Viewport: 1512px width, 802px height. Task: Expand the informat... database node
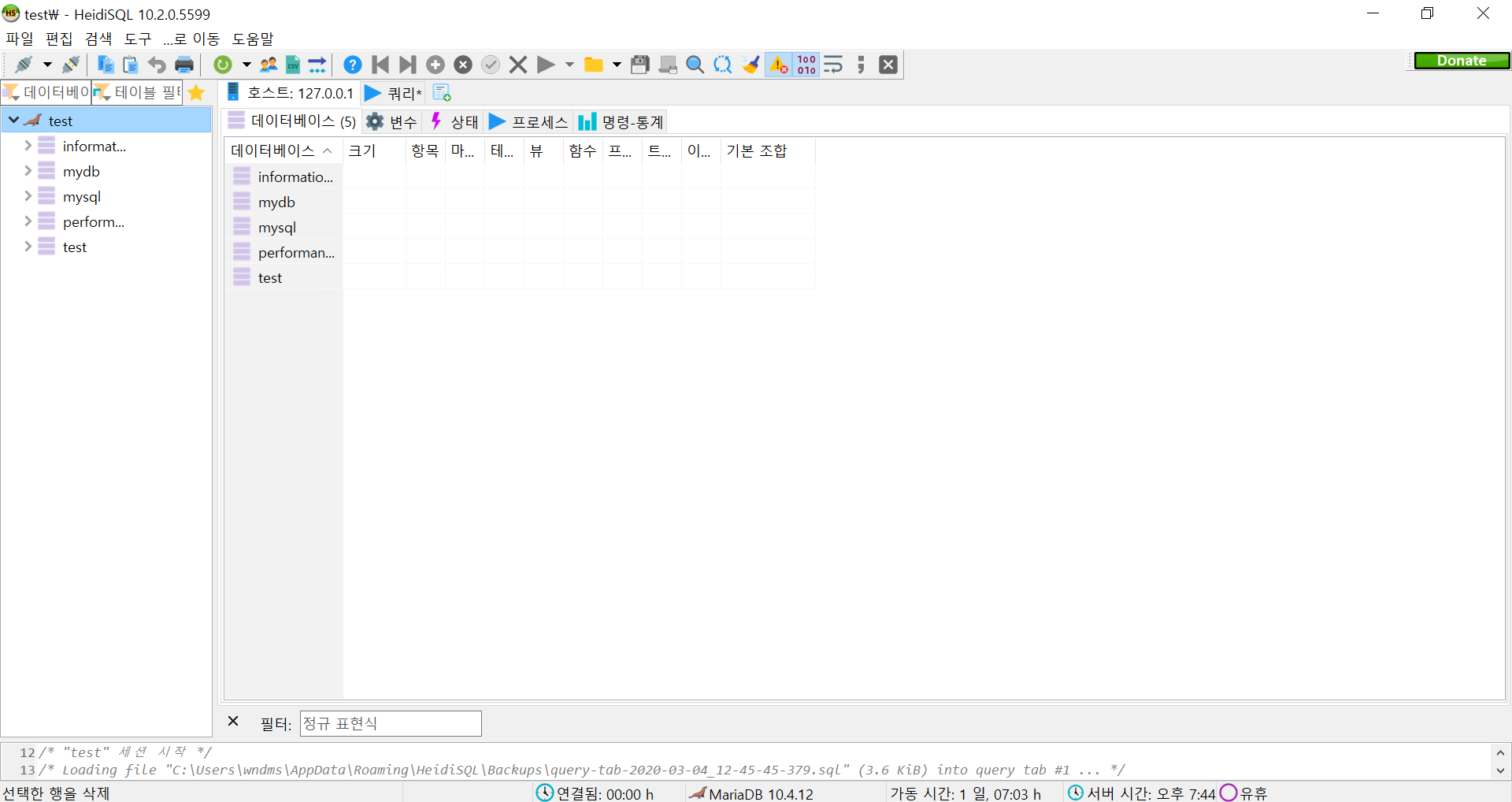coord(28,146)
